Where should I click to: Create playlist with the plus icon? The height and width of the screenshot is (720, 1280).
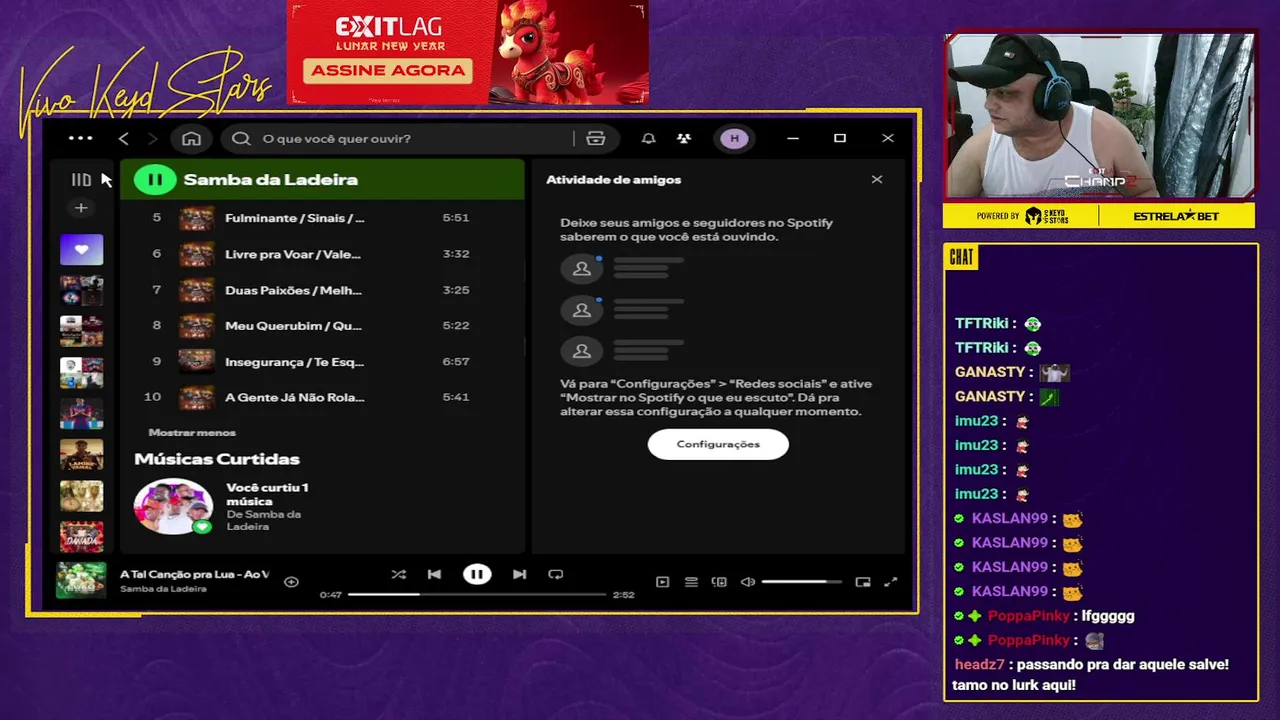81,208
